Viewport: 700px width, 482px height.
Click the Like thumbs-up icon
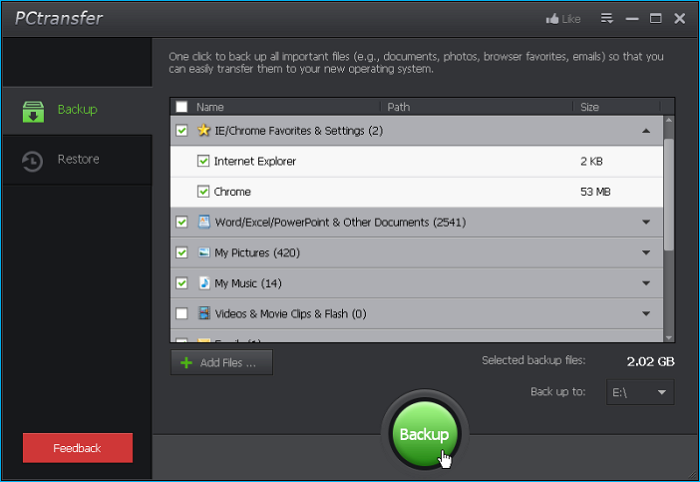coord(552,19)
